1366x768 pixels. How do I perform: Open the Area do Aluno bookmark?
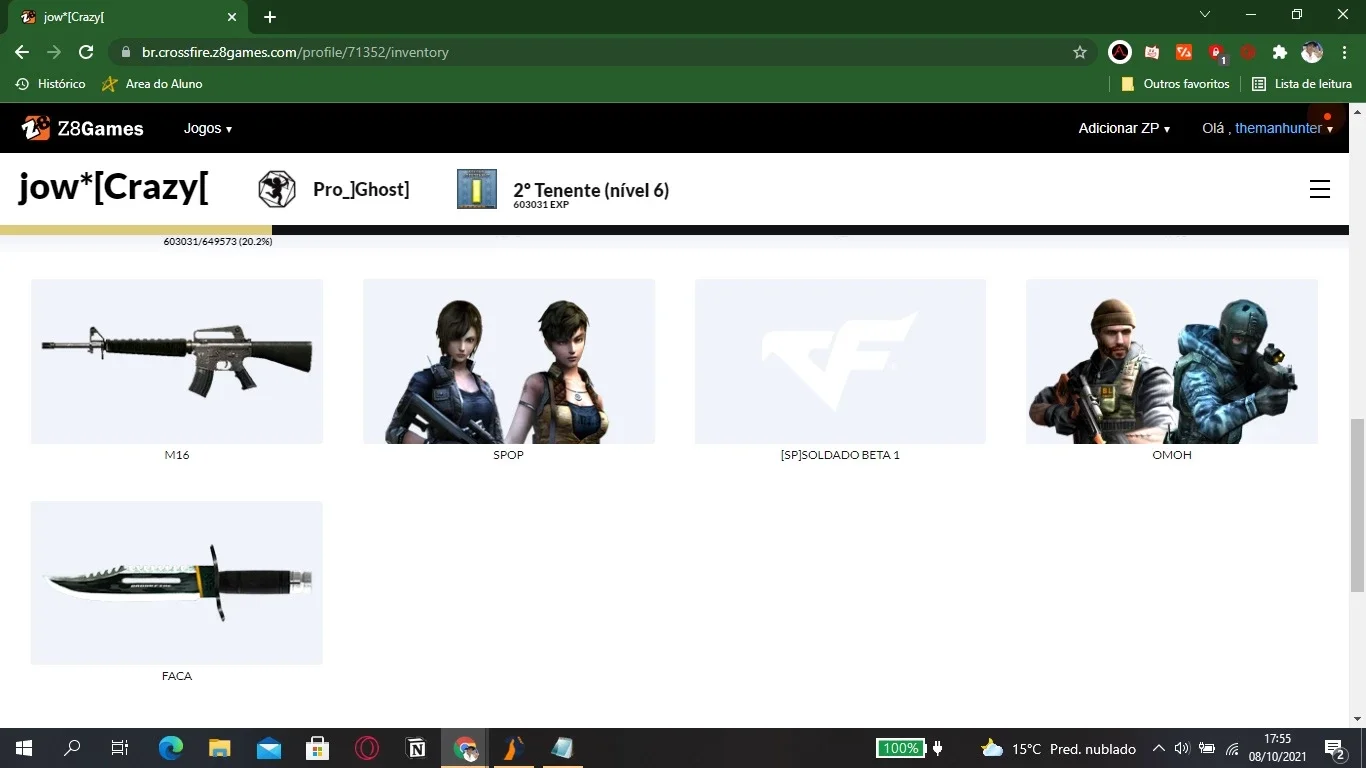tap(153, 84)
